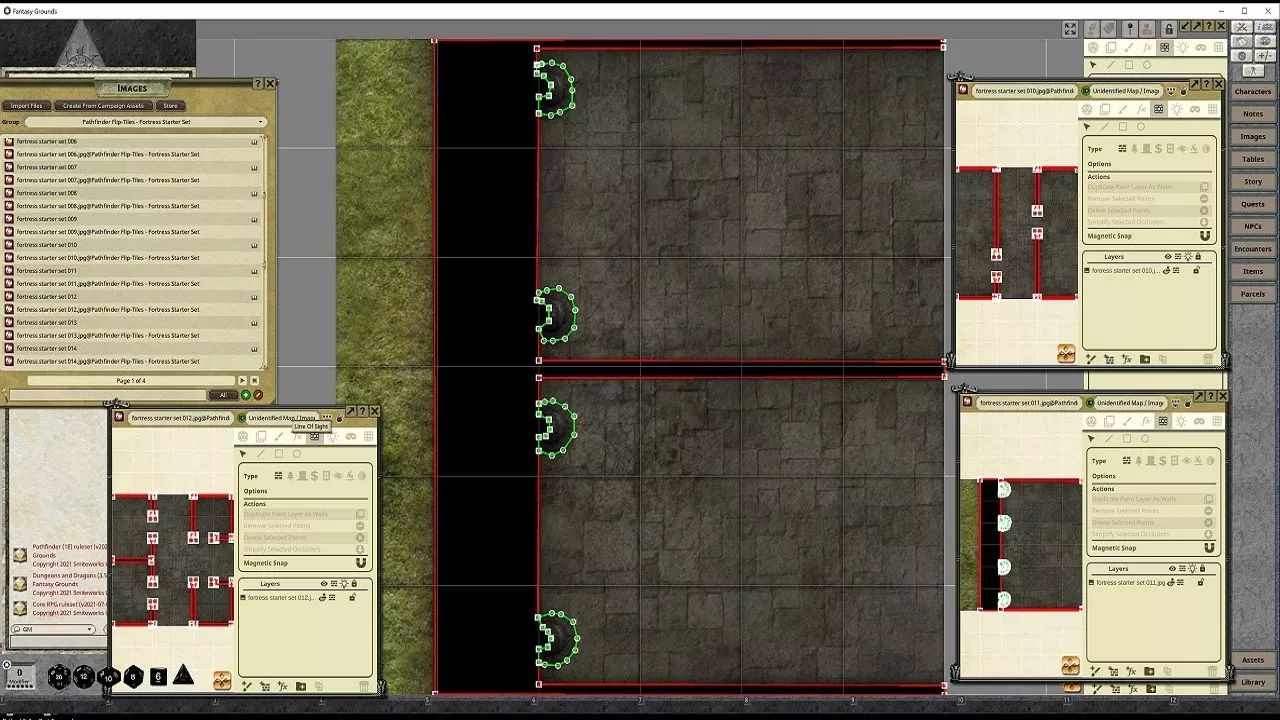The width and height of the screenshot is (1280, 720).
Task: Open grid settings in set 012 window
Action: [368, 437]
